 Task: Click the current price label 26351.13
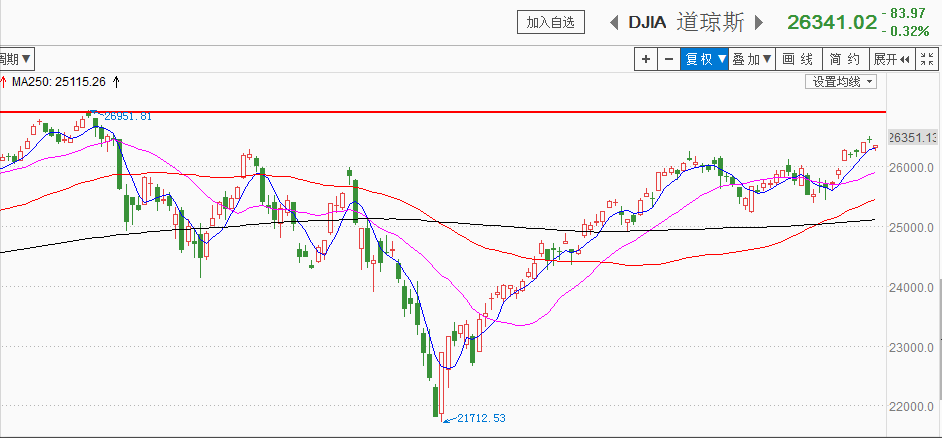913,138
